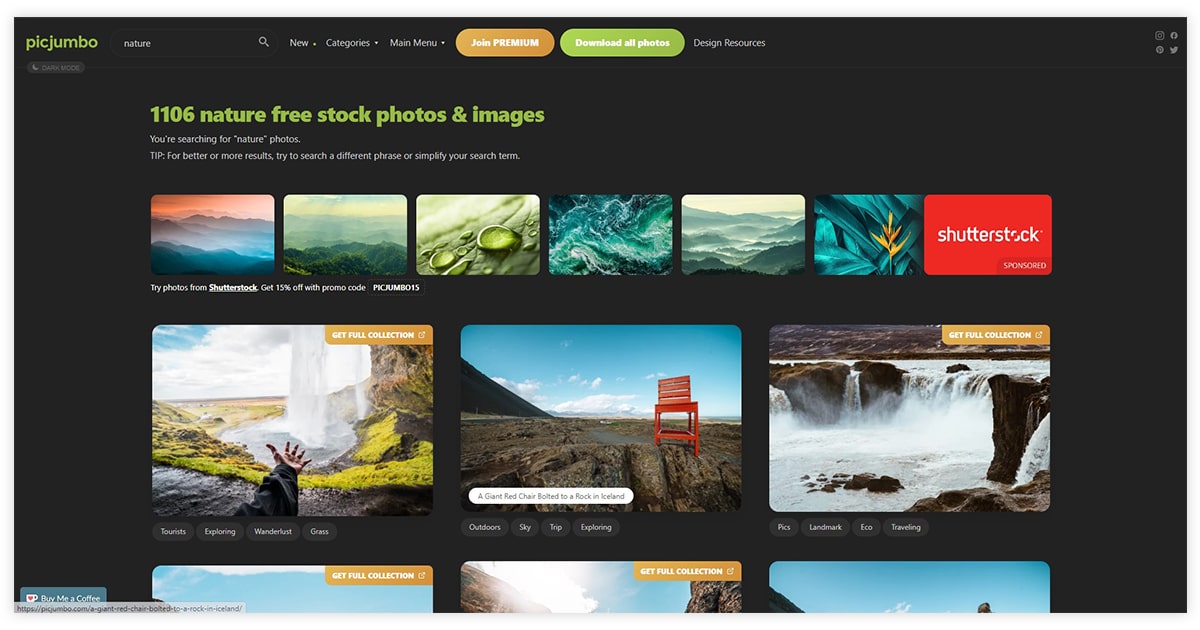Expand the Main Menu dropdown
Screen dimensions: 1200x630
[417, 43]
